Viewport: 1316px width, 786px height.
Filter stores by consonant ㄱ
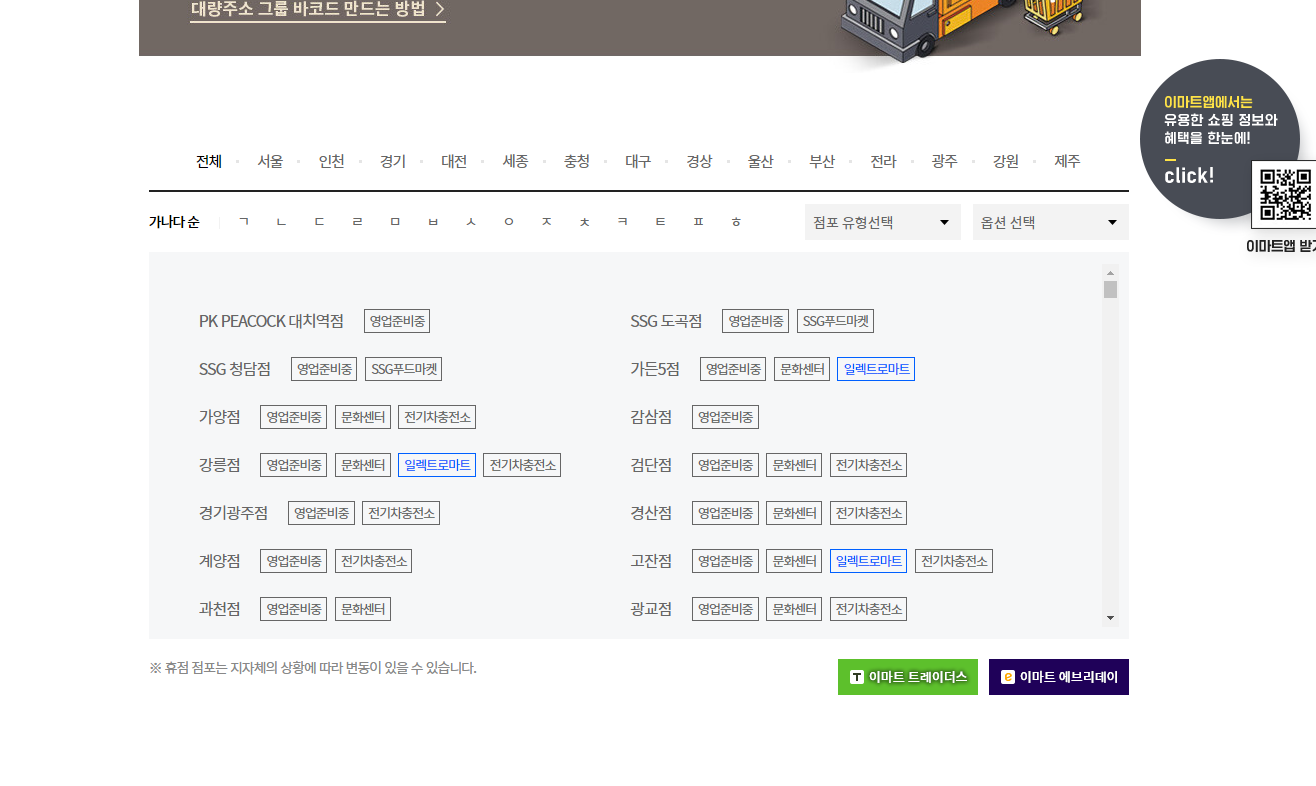243,222
